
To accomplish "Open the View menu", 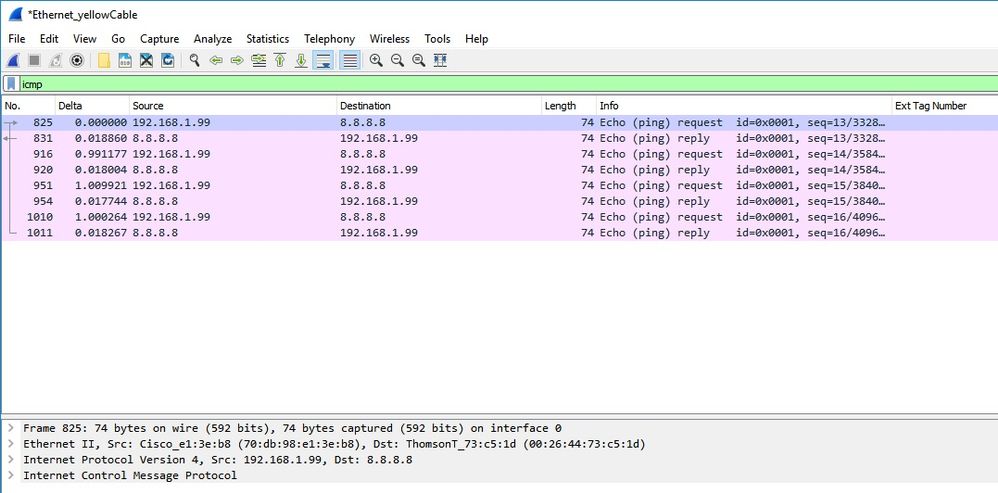I will (85, 39).
